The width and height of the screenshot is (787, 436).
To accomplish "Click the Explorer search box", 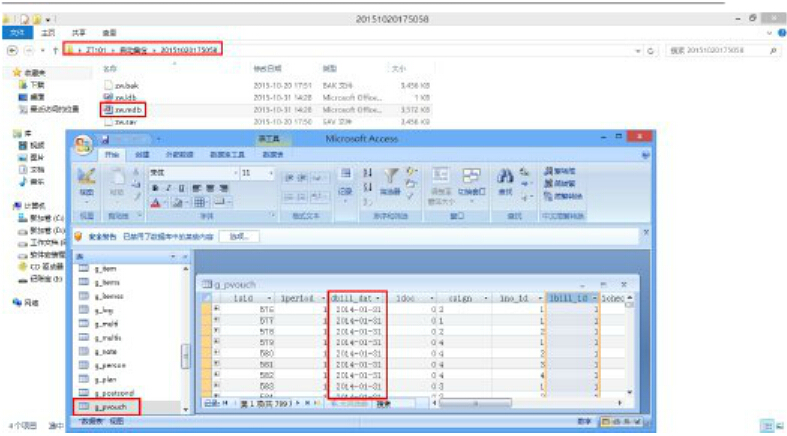I will pyautogui.click(x=723, y=51).
